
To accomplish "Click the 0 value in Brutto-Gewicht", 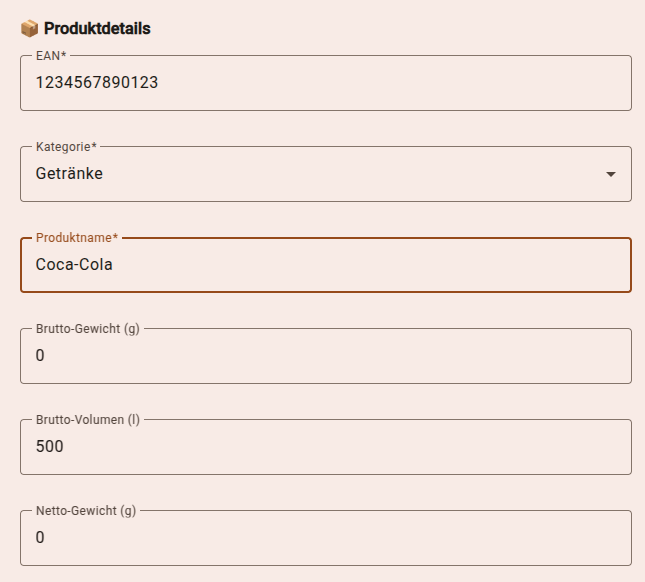I will pyautogui.click(x=40, y=356).
